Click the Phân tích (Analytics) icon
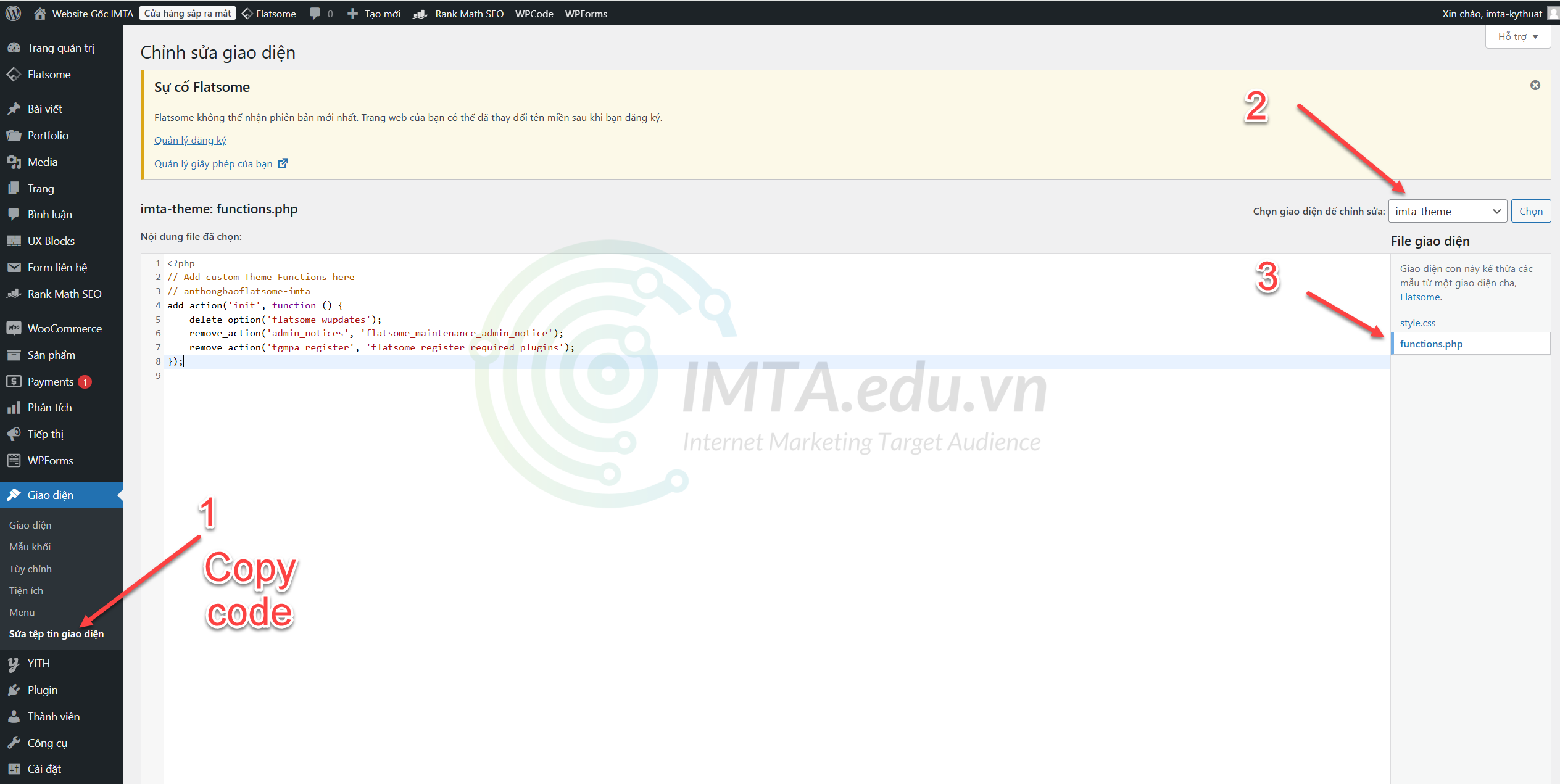This screenshot has width=1560, height=784. 15,407
